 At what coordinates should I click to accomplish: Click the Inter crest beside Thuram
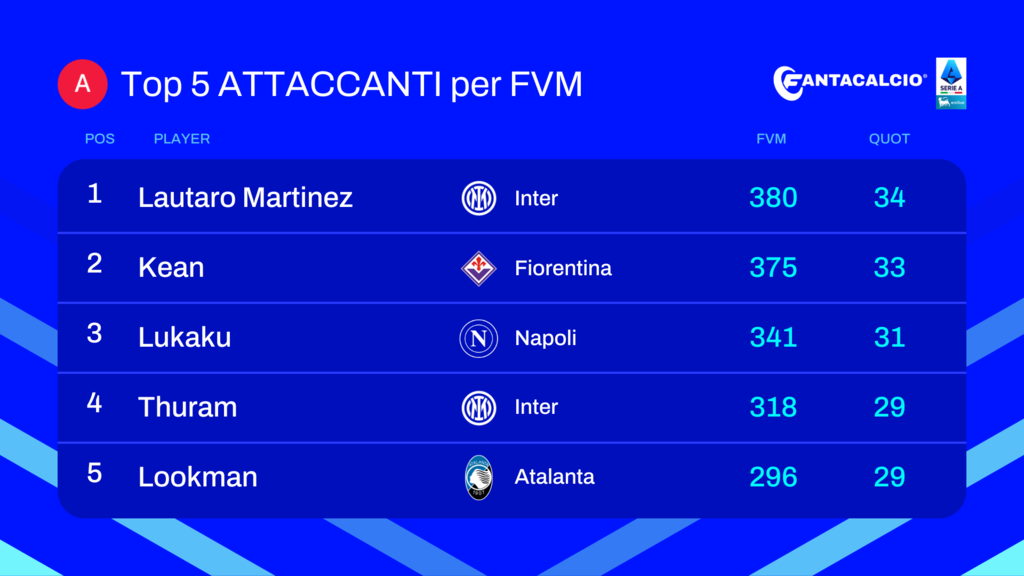point(479,408)
